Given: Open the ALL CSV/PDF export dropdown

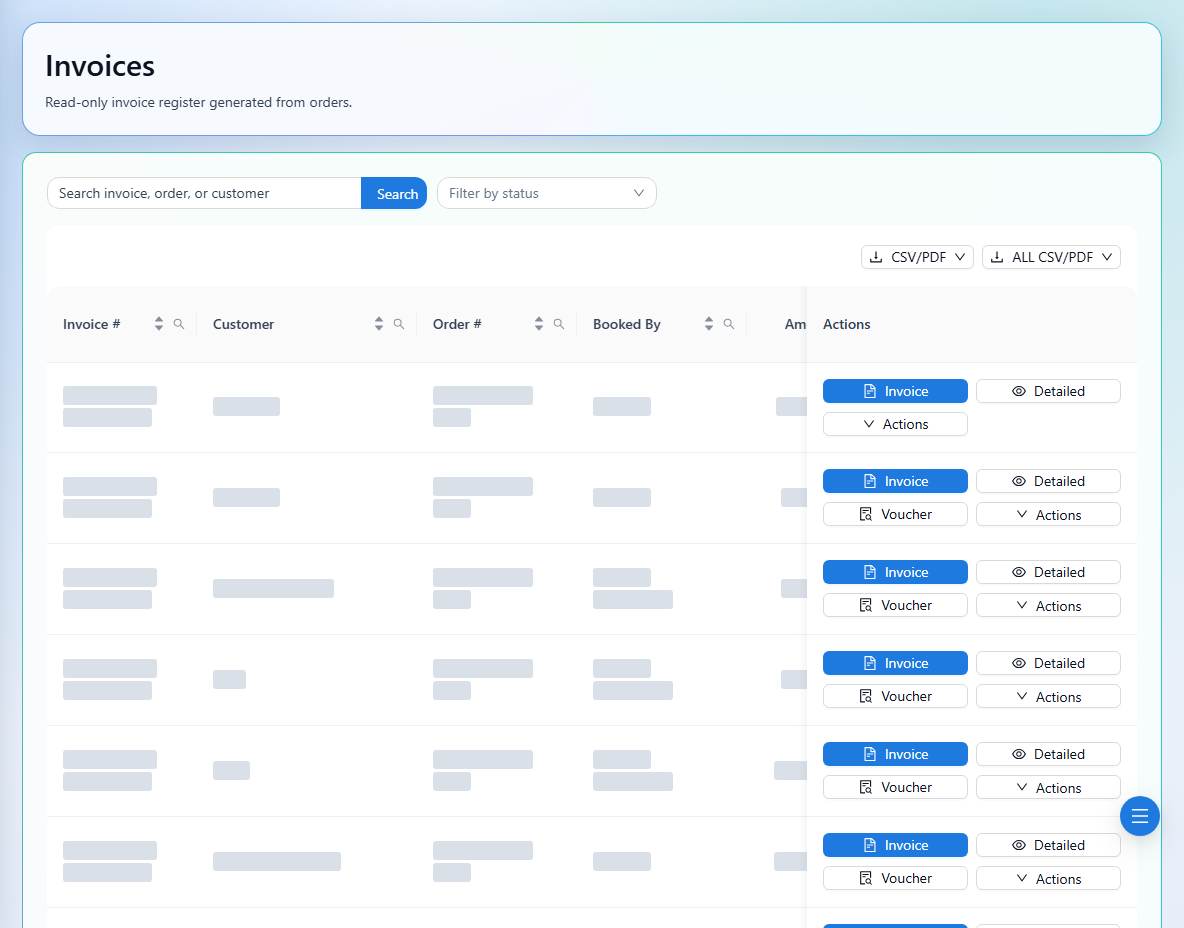Looking at the screenshot, I should pyautogui.click(x=1051, y=257).
